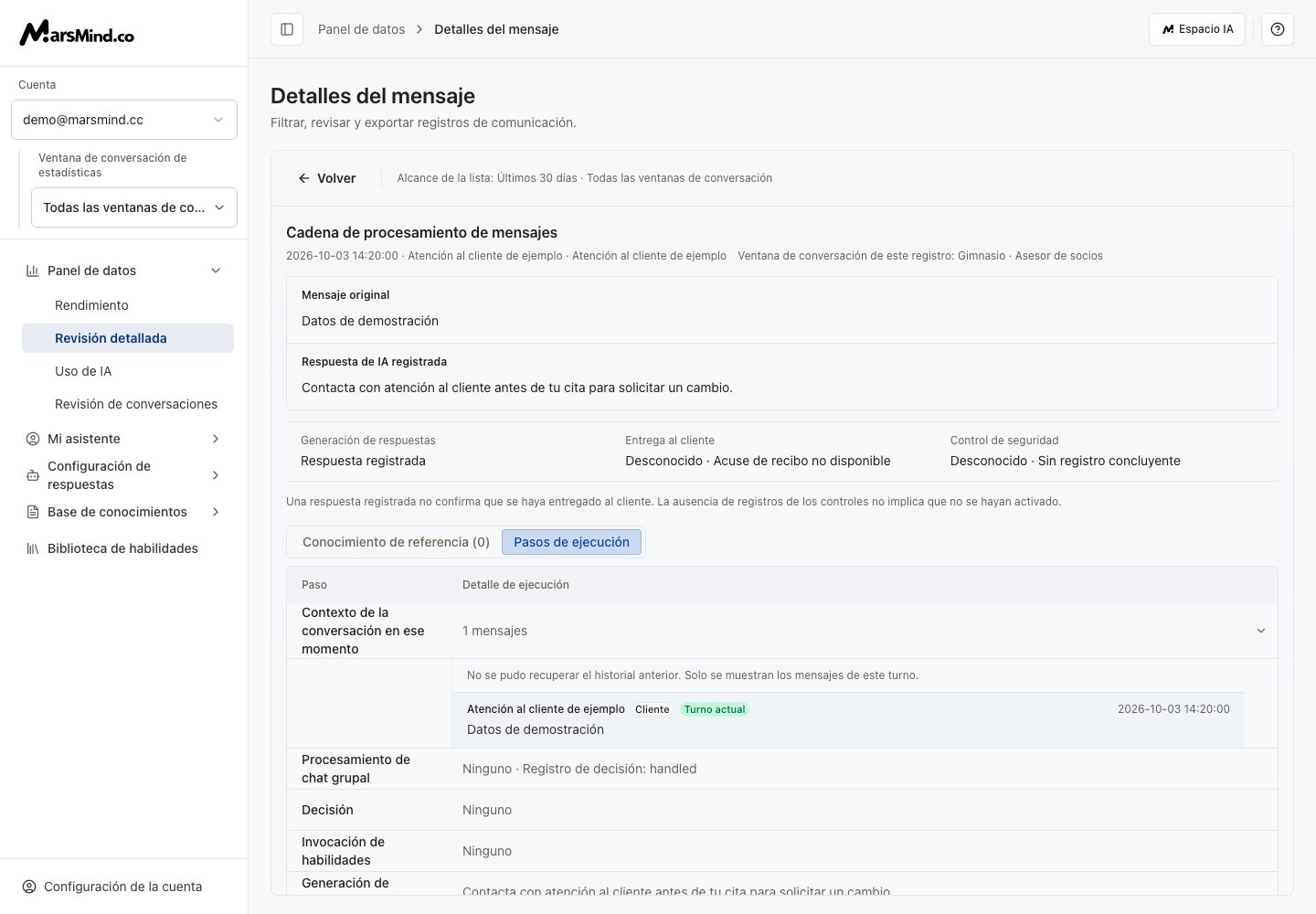
Task: Click the Biblioteca de habilidades library icon
Action: [x=33, y=548]
